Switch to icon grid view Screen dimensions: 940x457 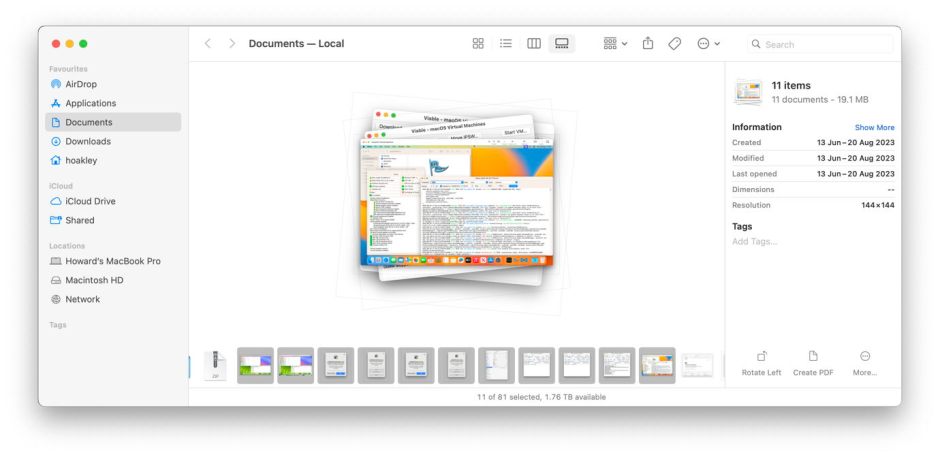pos(478,44)
